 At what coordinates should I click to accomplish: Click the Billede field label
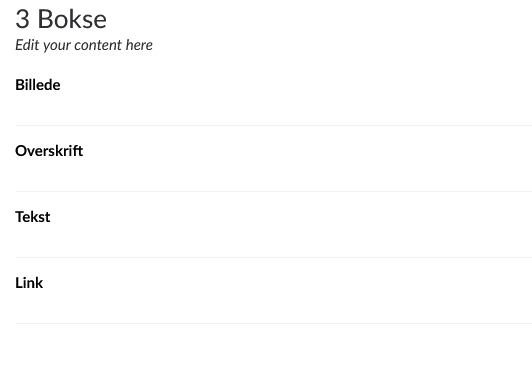pyautogui.click(x=38, y=85)
